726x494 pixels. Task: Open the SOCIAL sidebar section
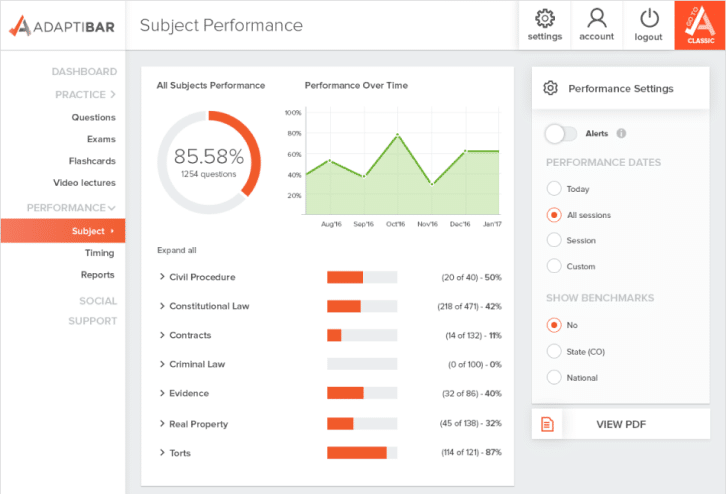point(98,301)
